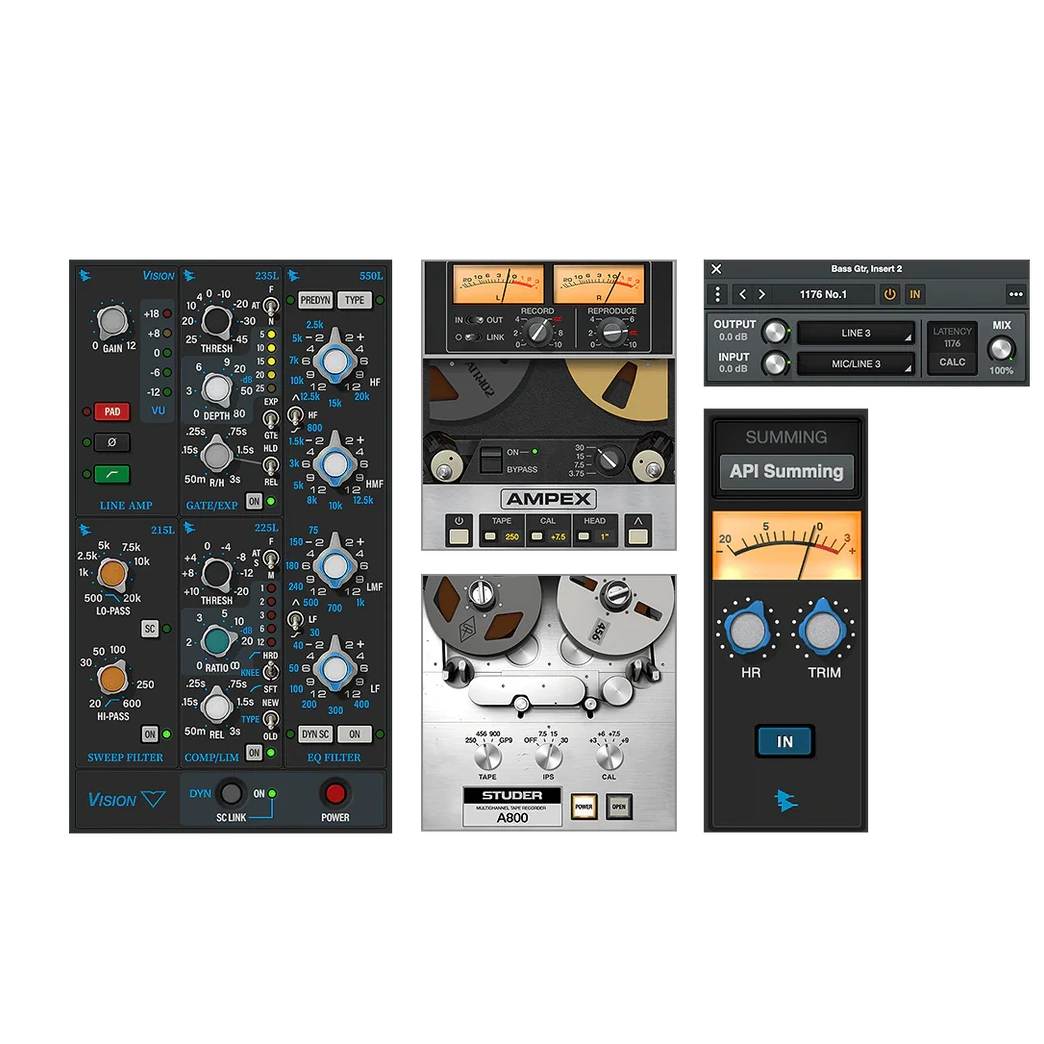Click the Studer CAL knob

[609, 757]
